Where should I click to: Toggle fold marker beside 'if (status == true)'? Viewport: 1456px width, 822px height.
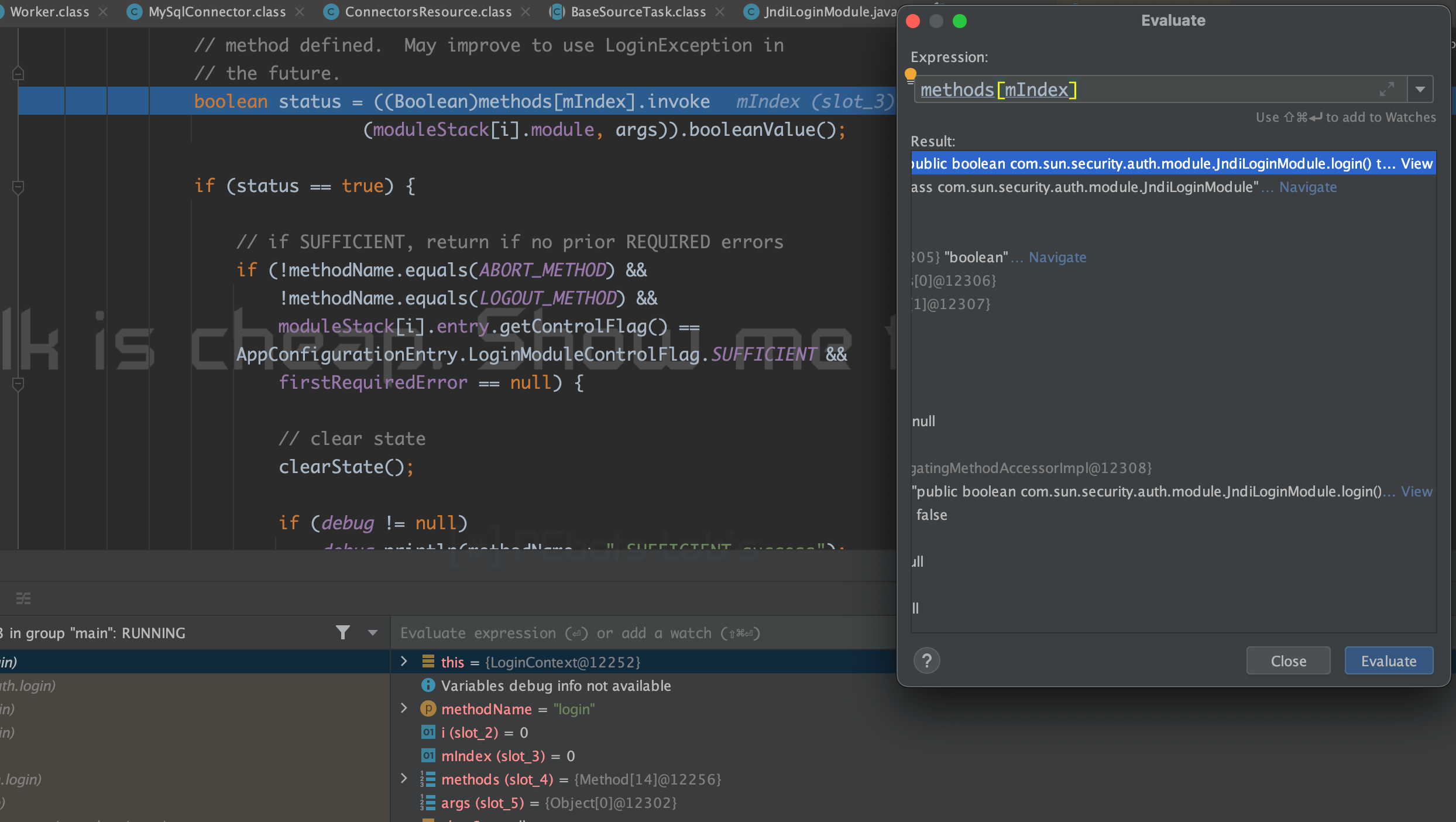pyautogui.click(x=18, y=187)
